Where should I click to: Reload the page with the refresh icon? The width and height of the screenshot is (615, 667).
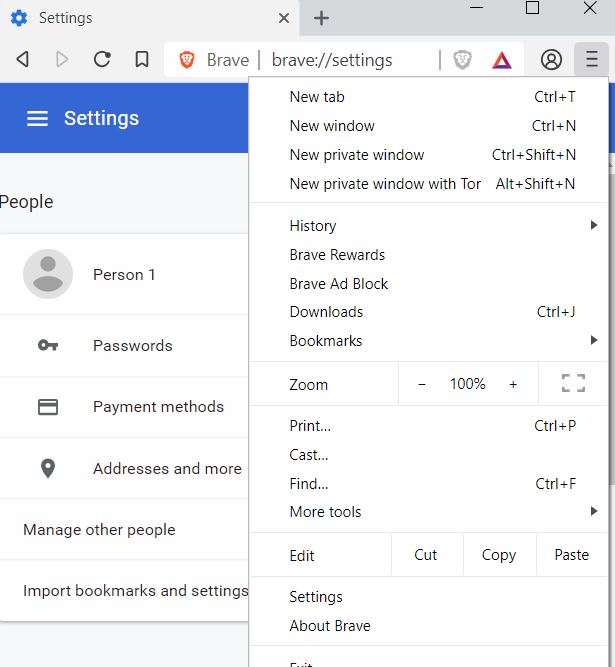click(x=102, y=60)
